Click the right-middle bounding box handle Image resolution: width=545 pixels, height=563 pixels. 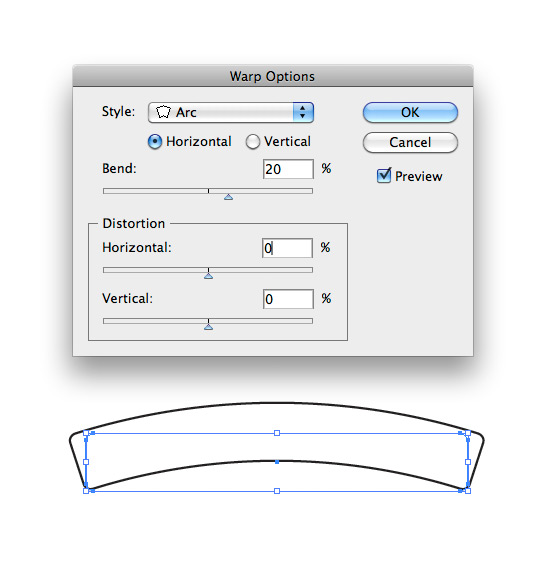(468, 462)
